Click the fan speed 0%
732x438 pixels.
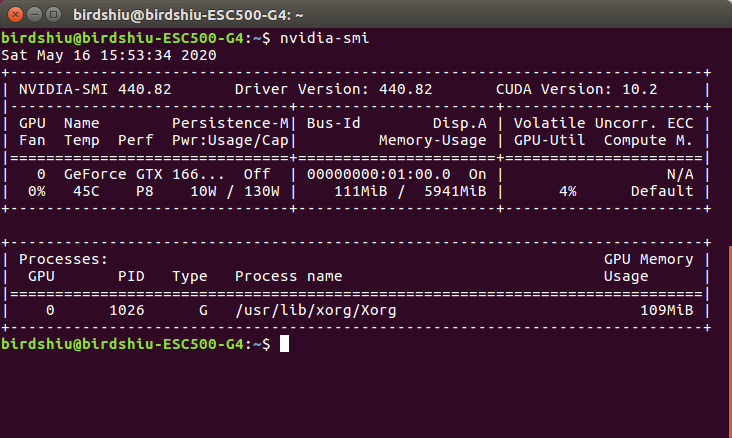[37, 191]
